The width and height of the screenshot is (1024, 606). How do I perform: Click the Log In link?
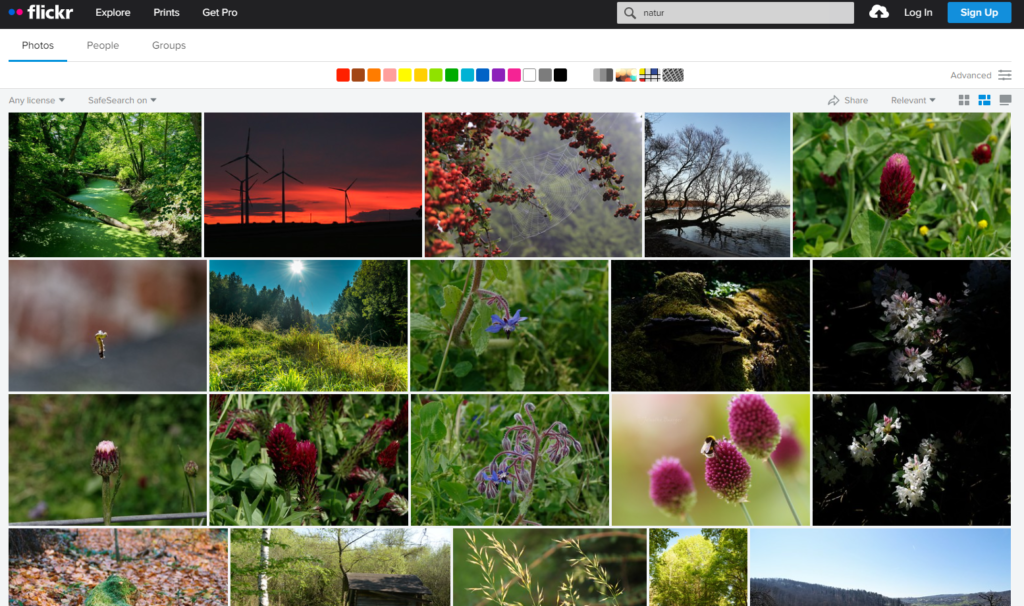(918, 12)
